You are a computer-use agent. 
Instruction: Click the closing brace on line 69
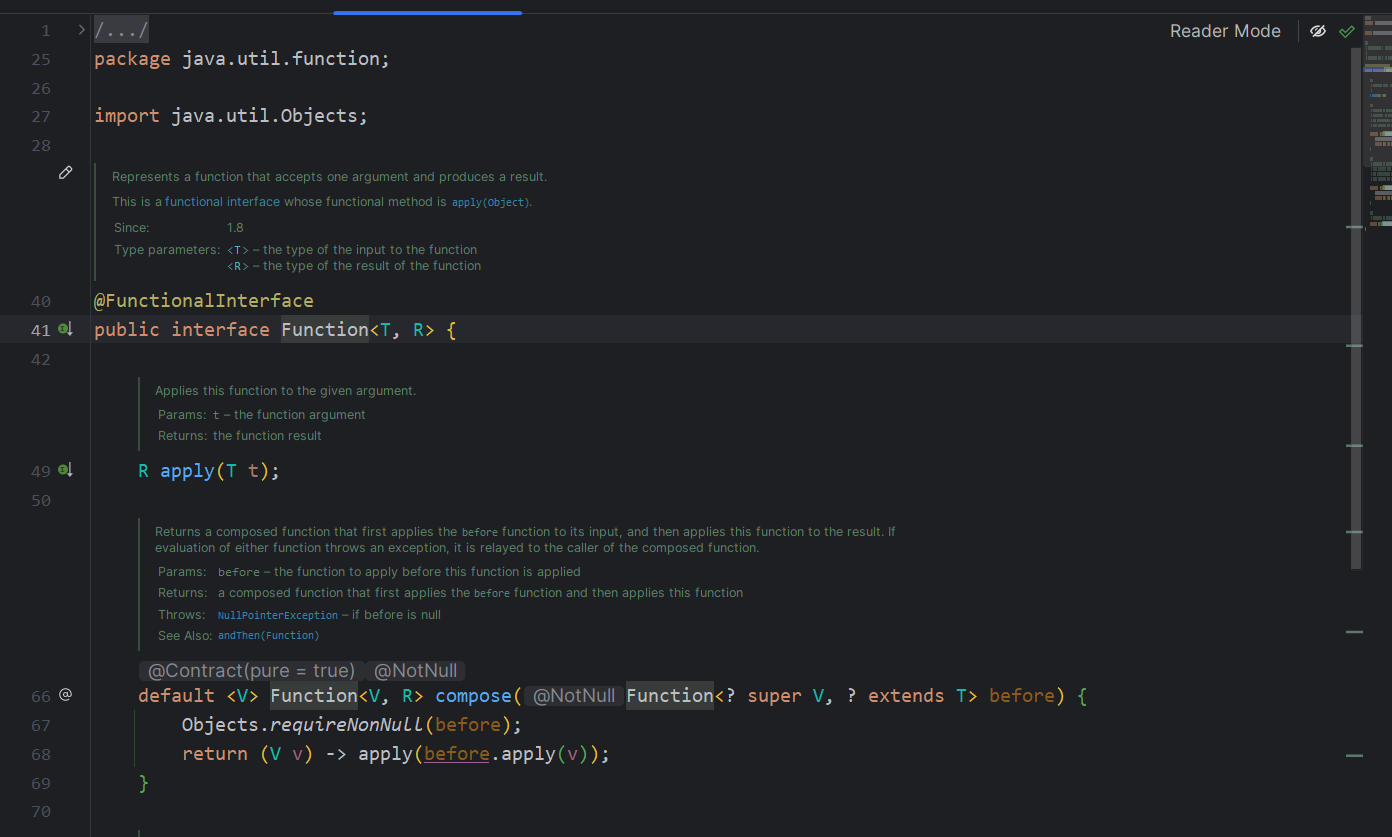(x=143, y=783)
